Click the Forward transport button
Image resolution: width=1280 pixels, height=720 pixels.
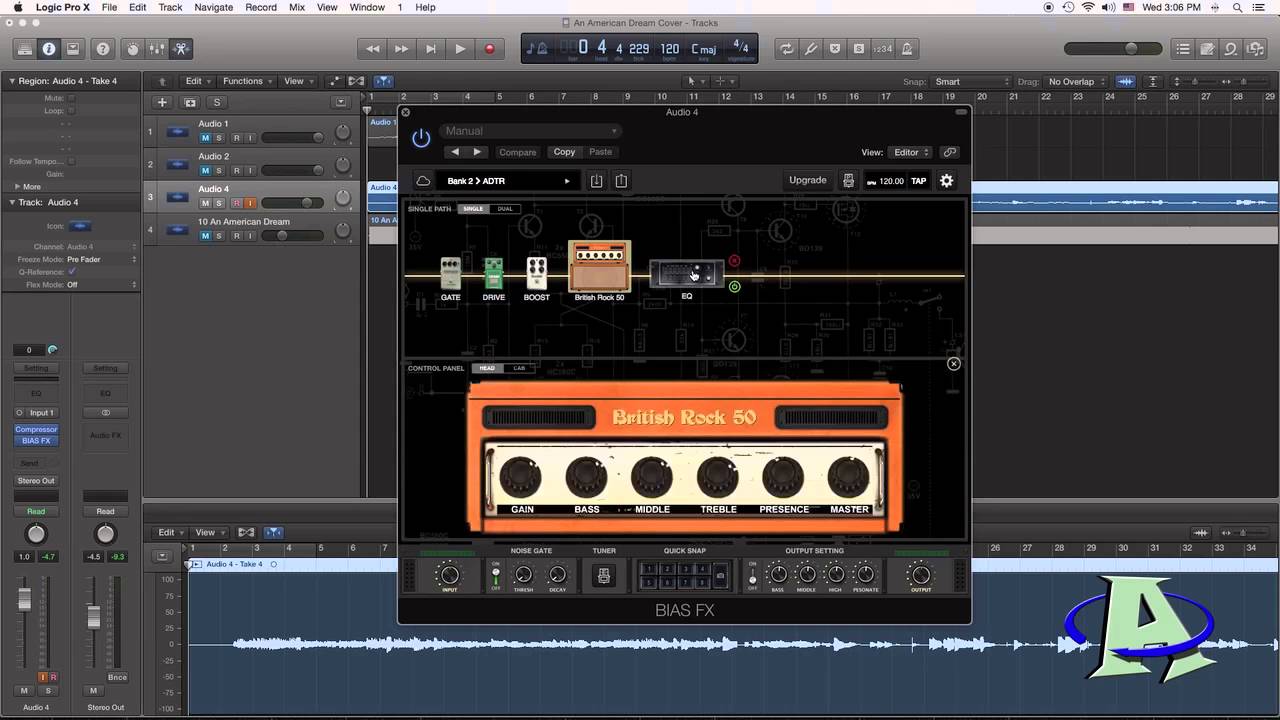(401, 48)
